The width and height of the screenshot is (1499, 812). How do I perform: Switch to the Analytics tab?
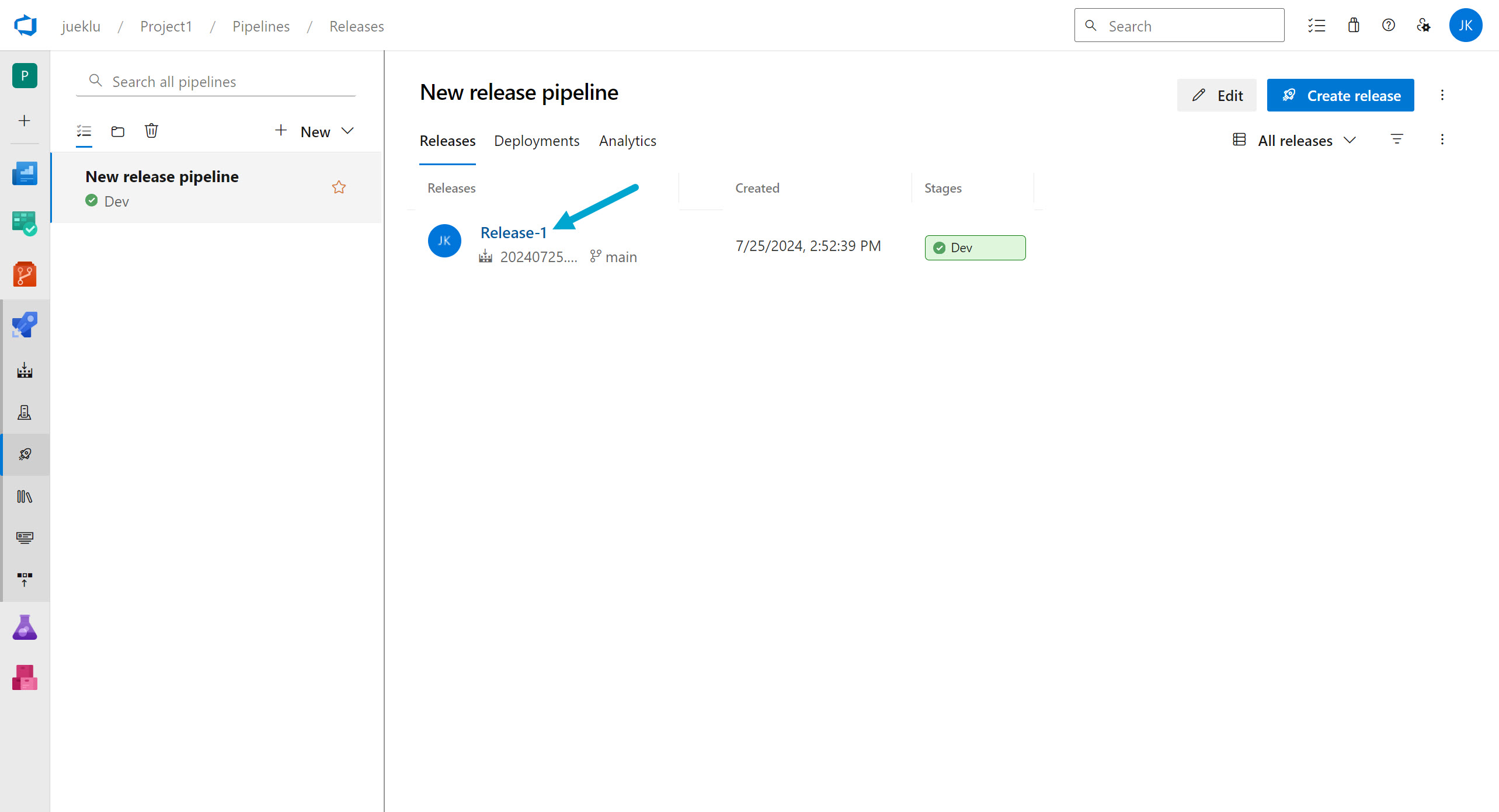pos(627,141)
